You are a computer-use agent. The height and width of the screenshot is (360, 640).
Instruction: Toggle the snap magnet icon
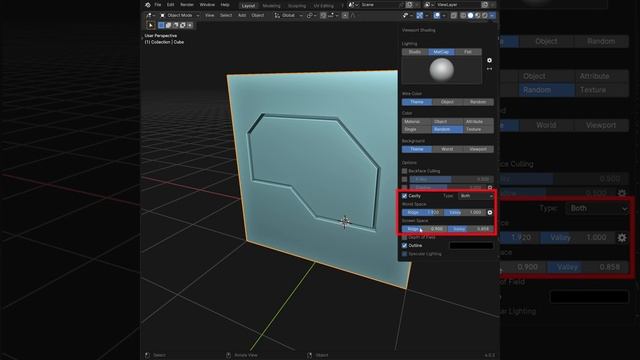(323, 16)
